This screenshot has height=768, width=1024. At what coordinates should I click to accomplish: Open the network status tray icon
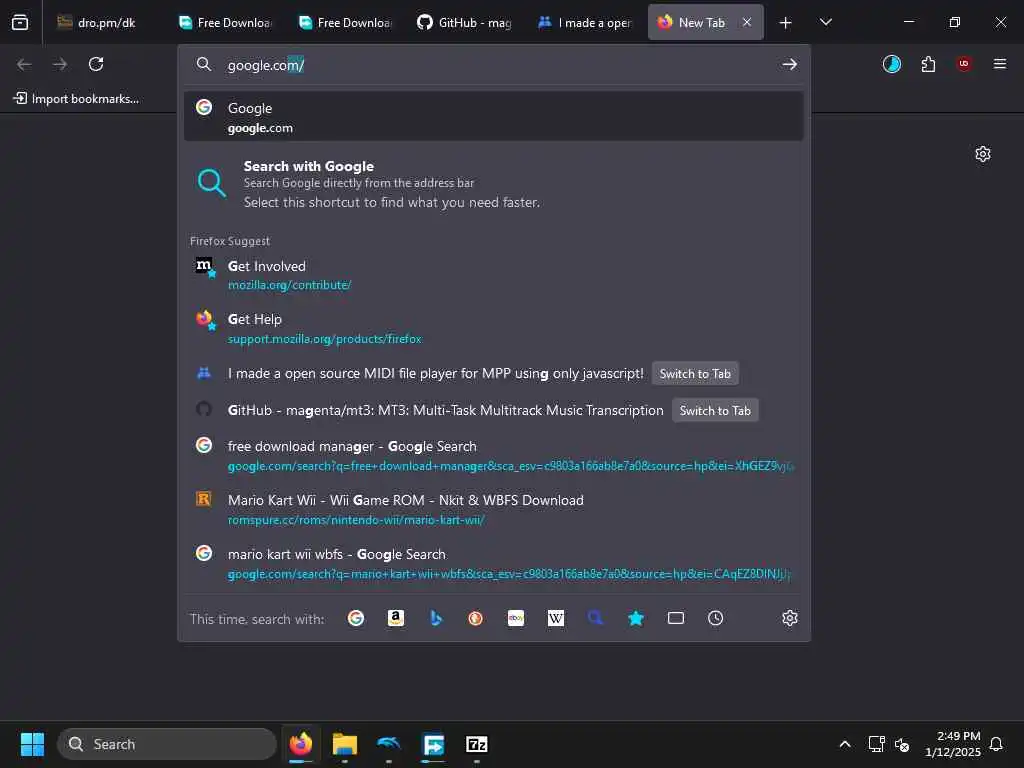click(876, 744)
